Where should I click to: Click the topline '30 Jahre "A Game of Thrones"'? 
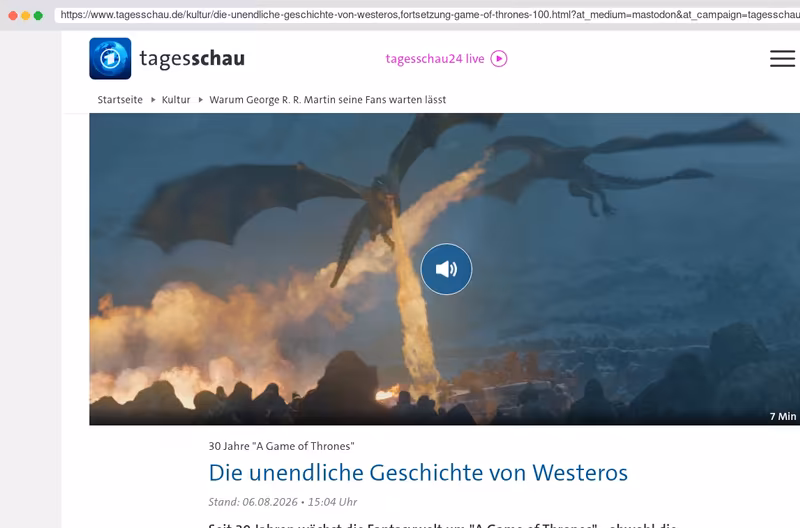[x=281, y=446]
